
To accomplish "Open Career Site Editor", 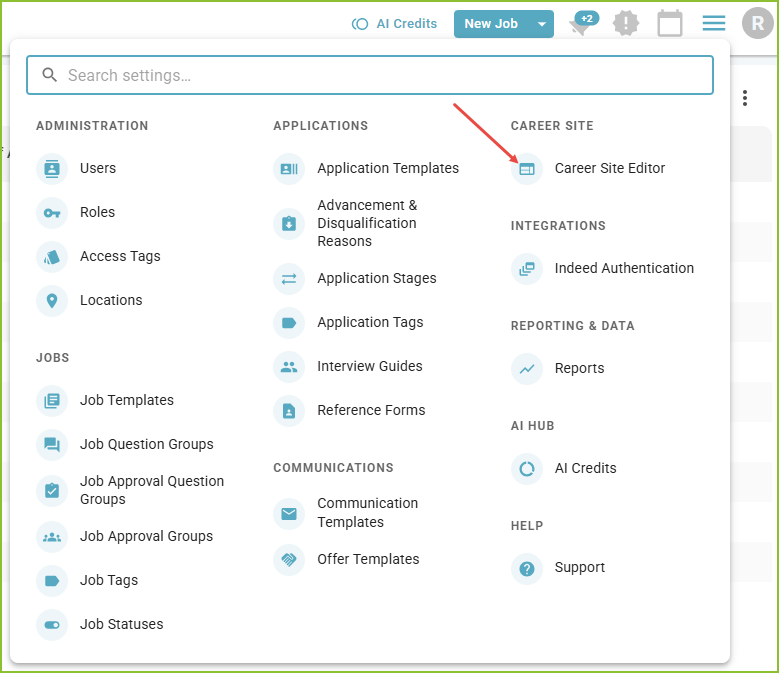I will point(610,168).
